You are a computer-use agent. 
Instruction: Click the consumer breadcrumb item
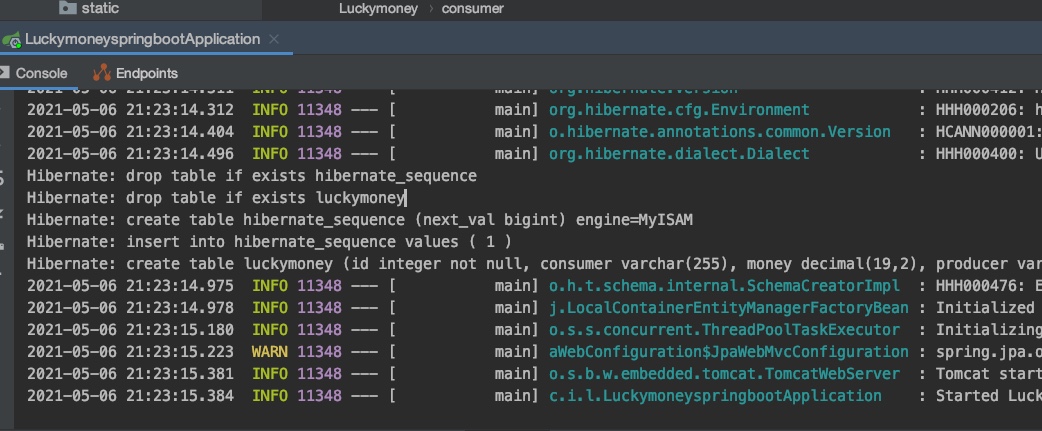click(472, 8)
